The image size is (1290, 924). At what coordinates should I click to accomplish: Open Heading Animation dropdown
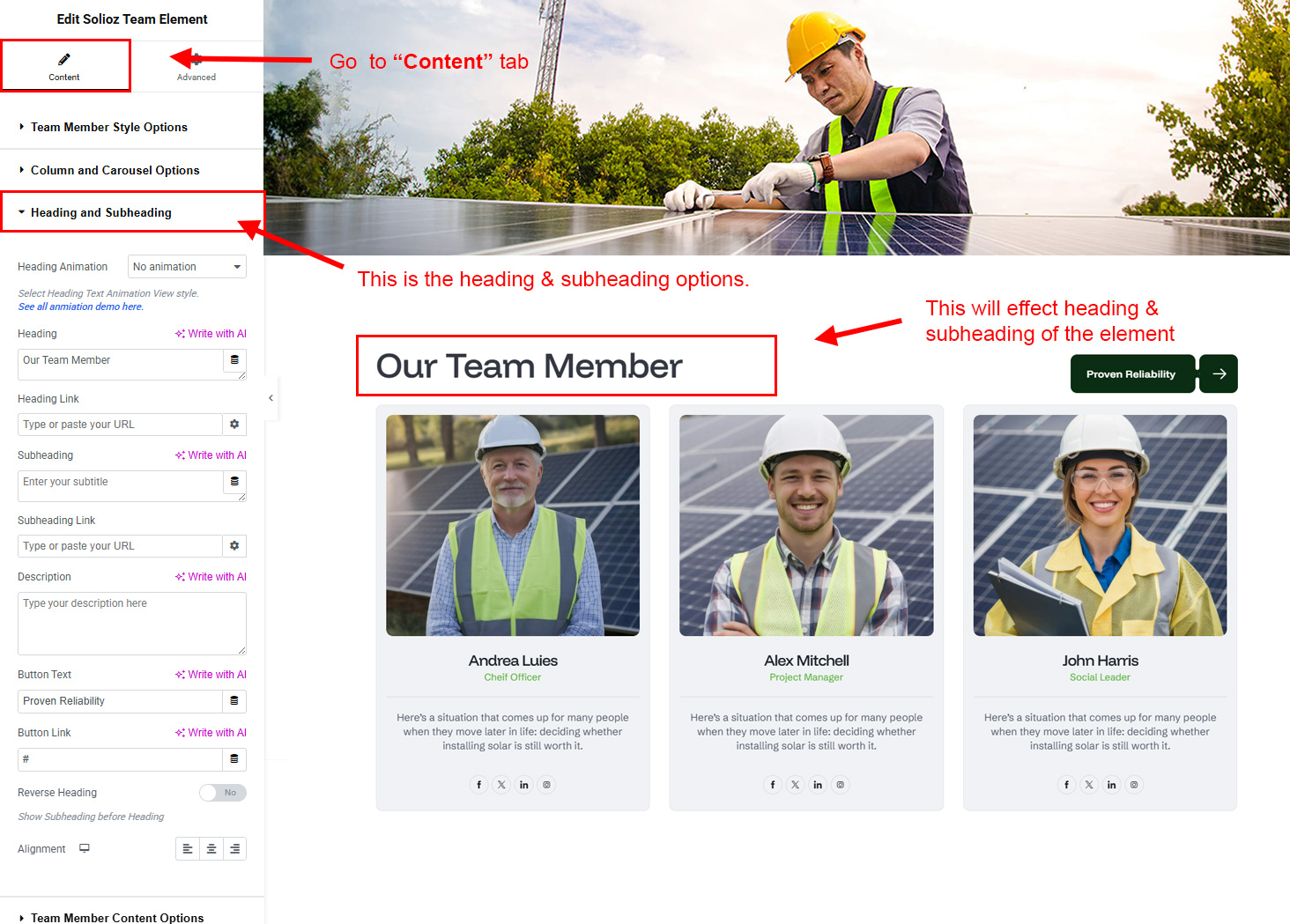(187, 267)
